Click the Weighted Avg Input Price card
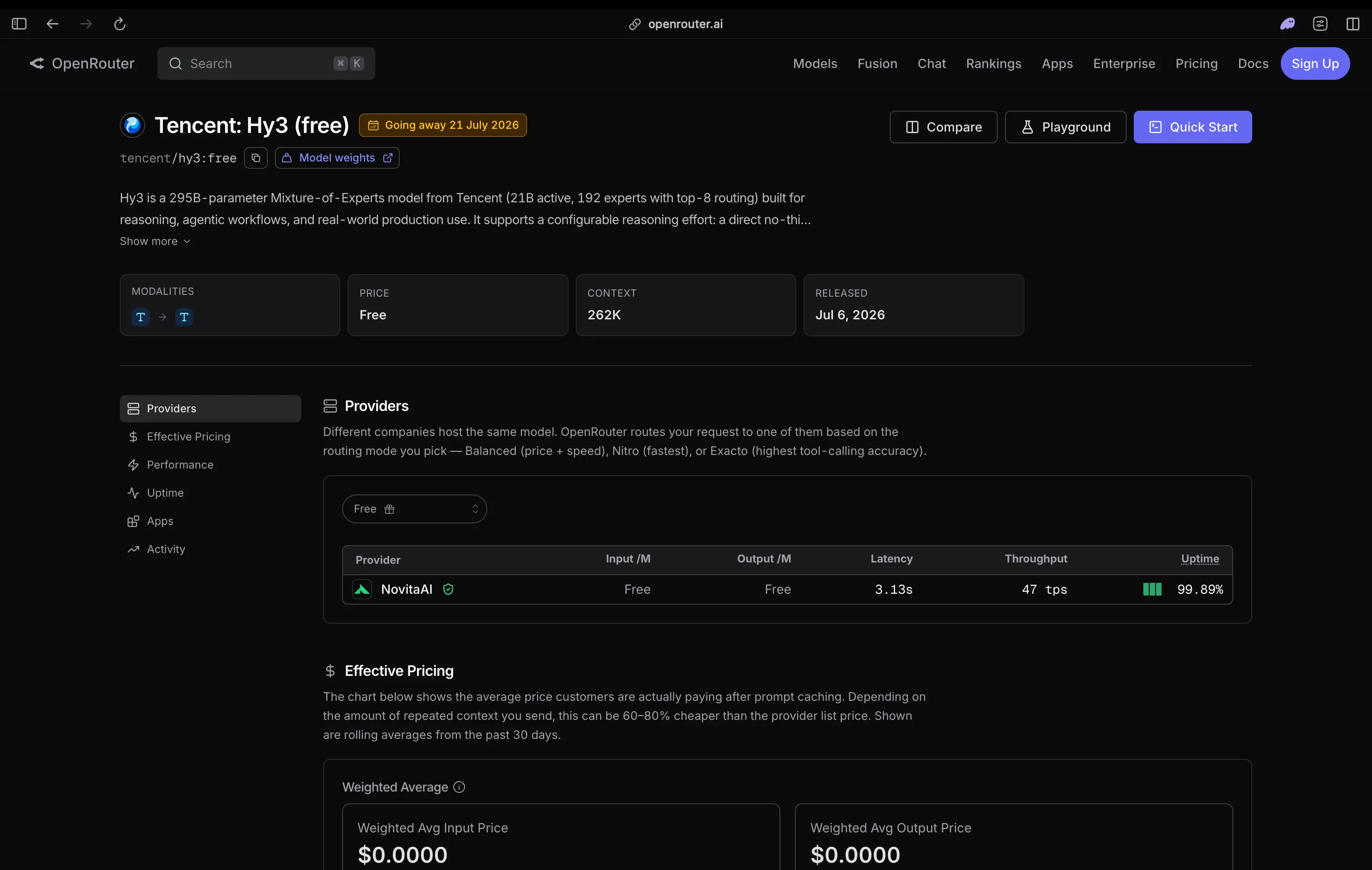1372x870 pixels. click(561, 837)
